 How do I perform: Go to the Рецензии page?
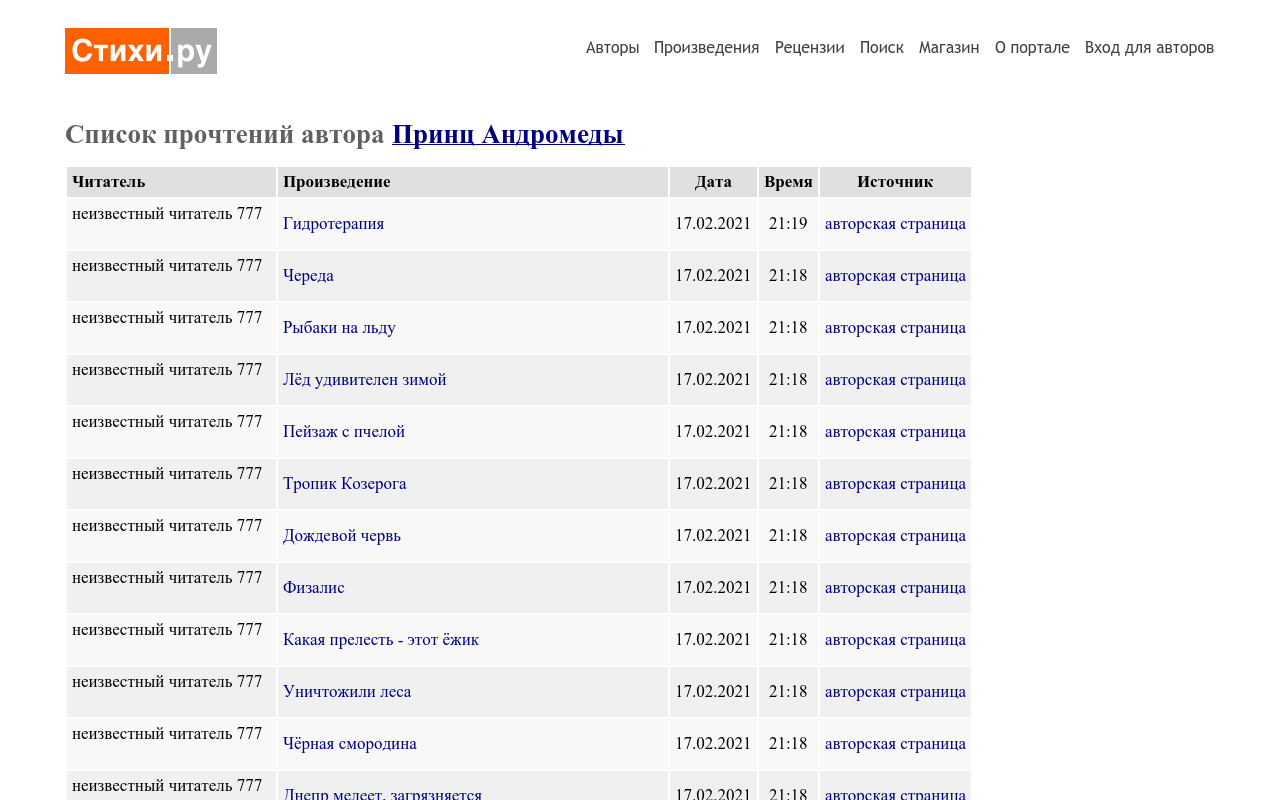tap(809, 47)
